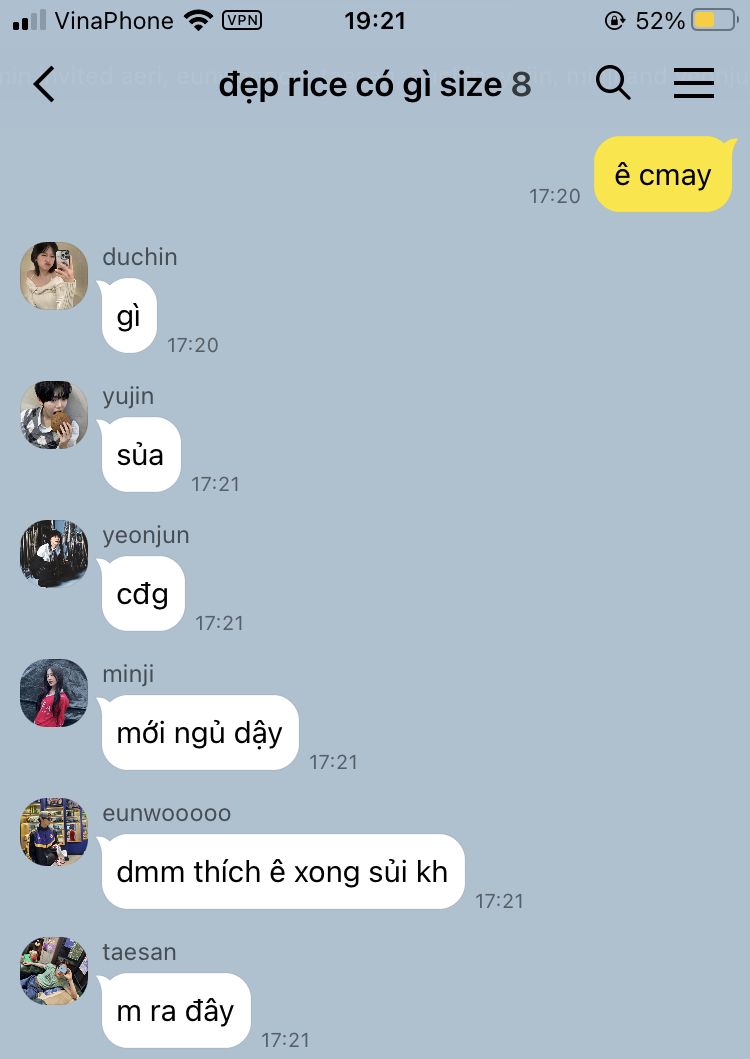Tap the 'm ra đây' message bubble
Image resolution: width=750 pixels, height=1059 pixels.
click(x=175, y=1011)
